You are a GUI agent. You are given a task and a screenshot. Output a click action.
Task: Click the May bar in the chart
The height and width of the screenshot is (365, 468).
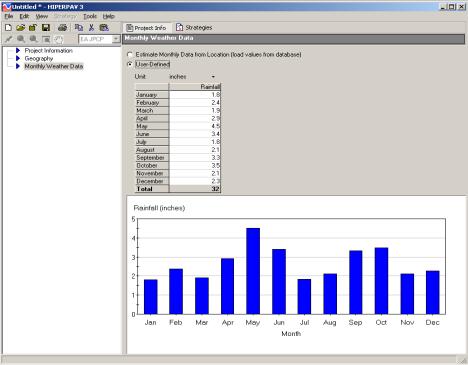click(x=253, y=271)
